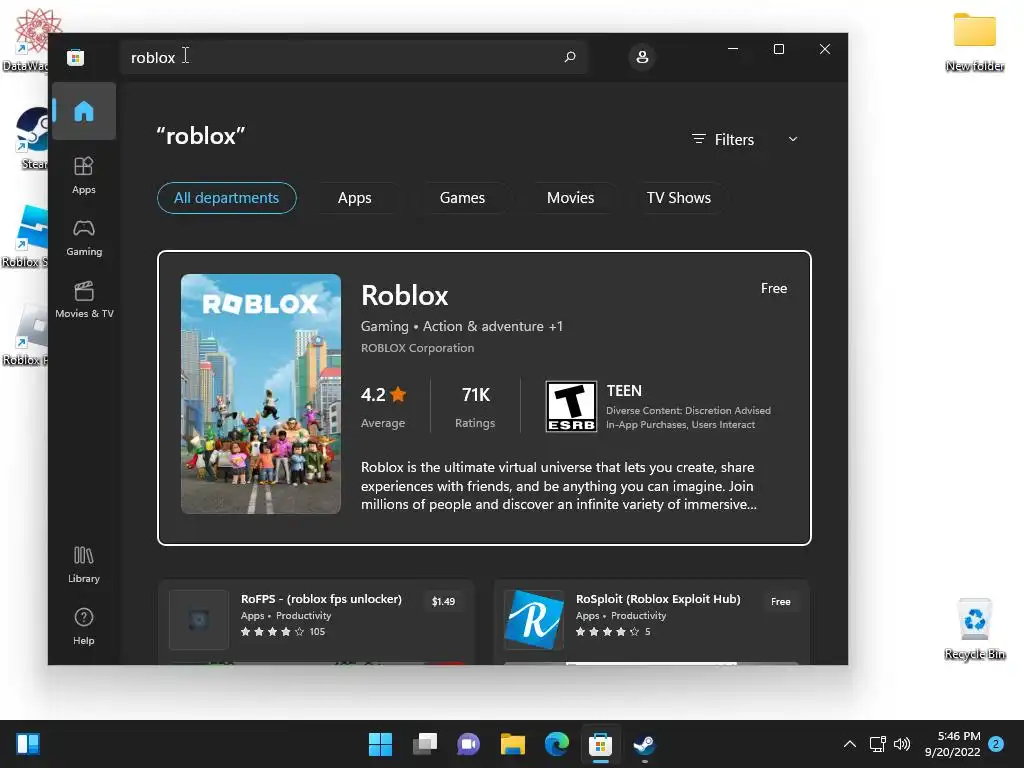
Task: Open the Gaming section in sidebar
Action: click(84, 237)
